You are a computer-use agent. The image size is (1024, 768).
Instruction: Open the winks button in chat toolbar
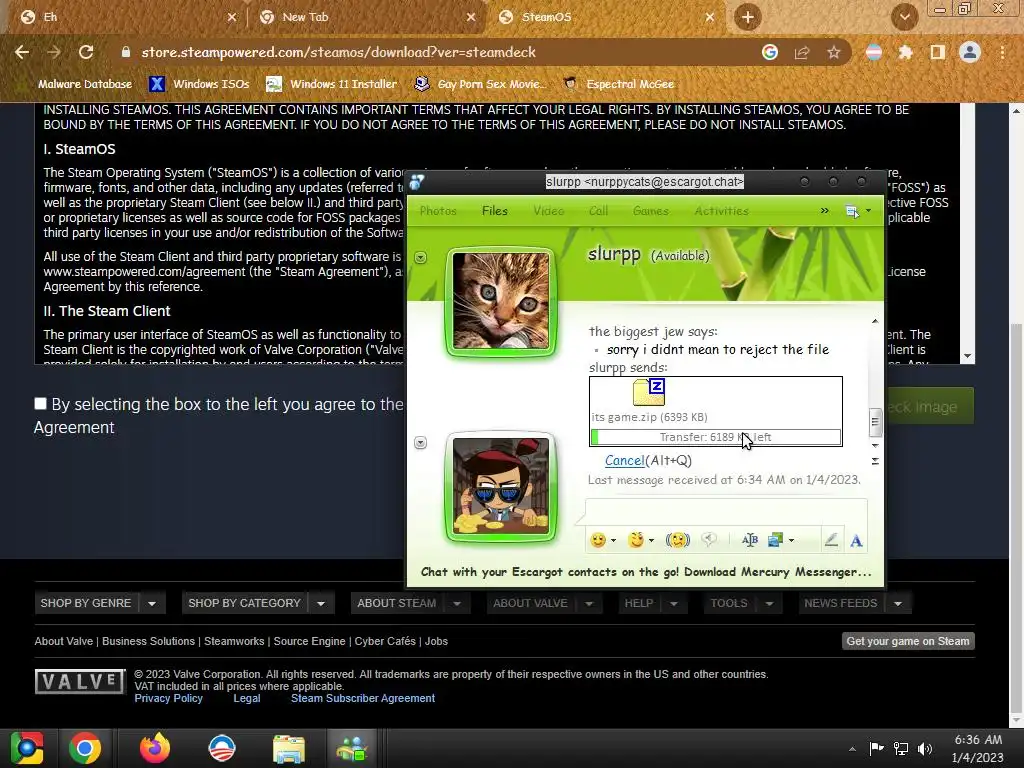tap(635, 540)
